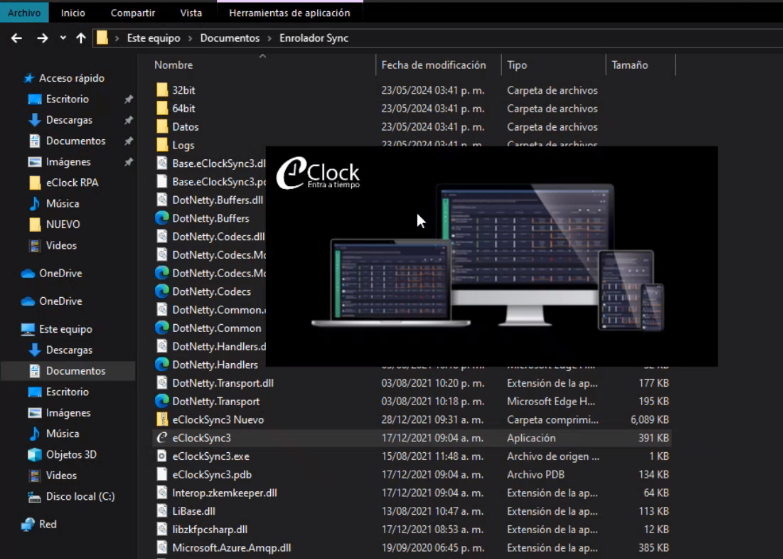Viewport: 783px width, 559px height.
Task: Go forward with the right arrow
Action: 42,38
